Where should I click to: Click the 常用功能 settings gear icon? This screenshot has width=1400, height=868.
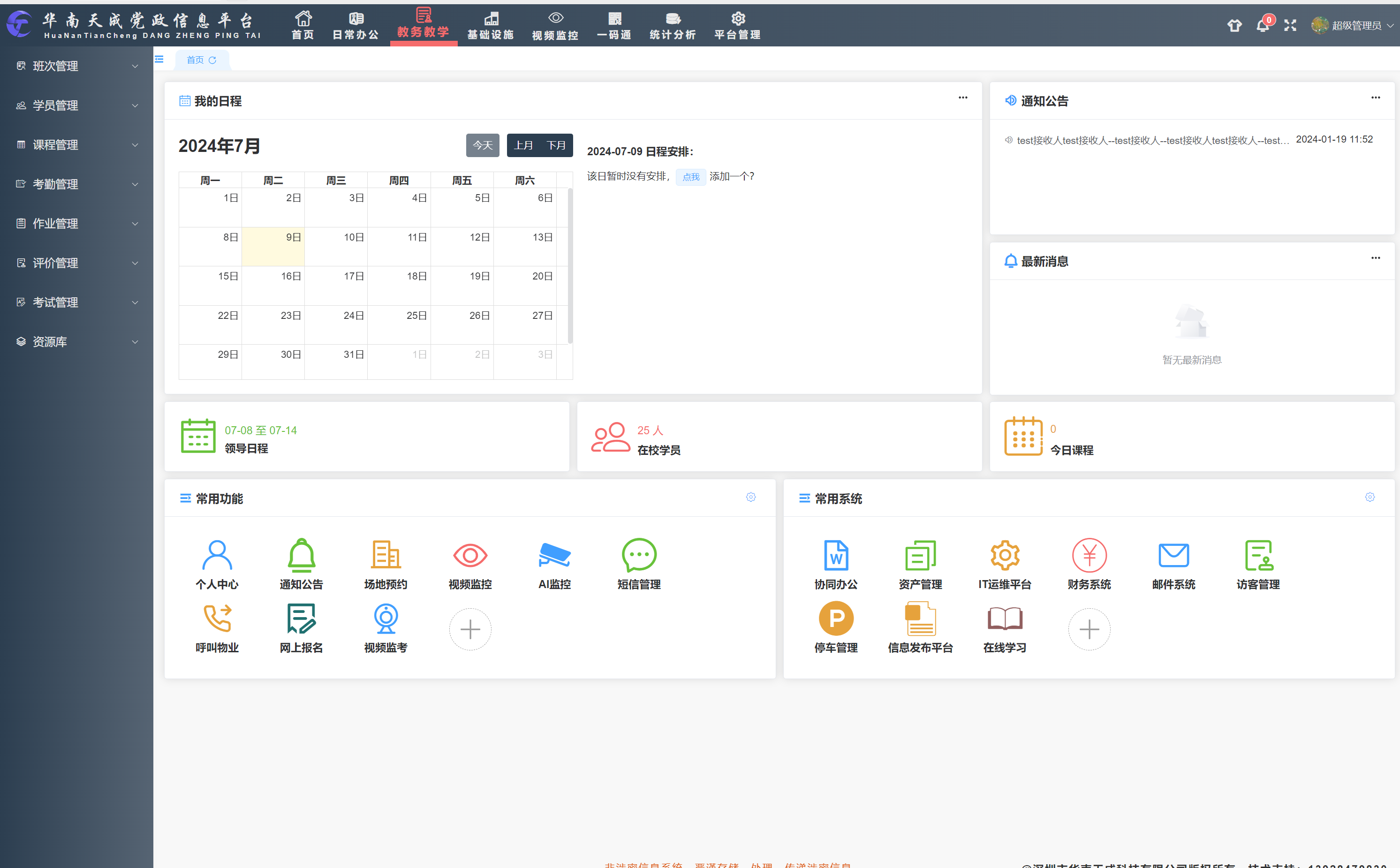tap(750, 497)
